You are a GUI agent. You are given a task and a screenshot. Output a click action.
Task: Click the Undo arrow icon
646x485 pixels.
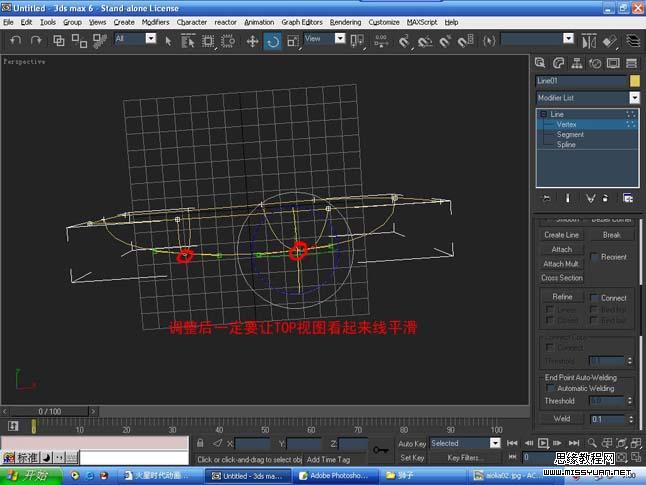16,40
